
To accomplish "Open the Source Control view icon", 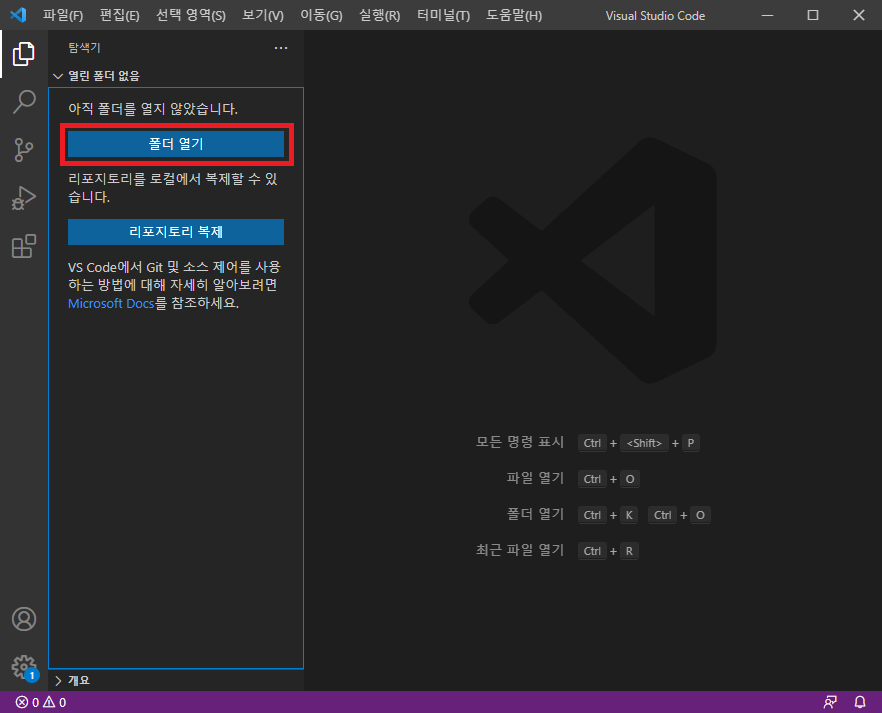I will point(24,150).
